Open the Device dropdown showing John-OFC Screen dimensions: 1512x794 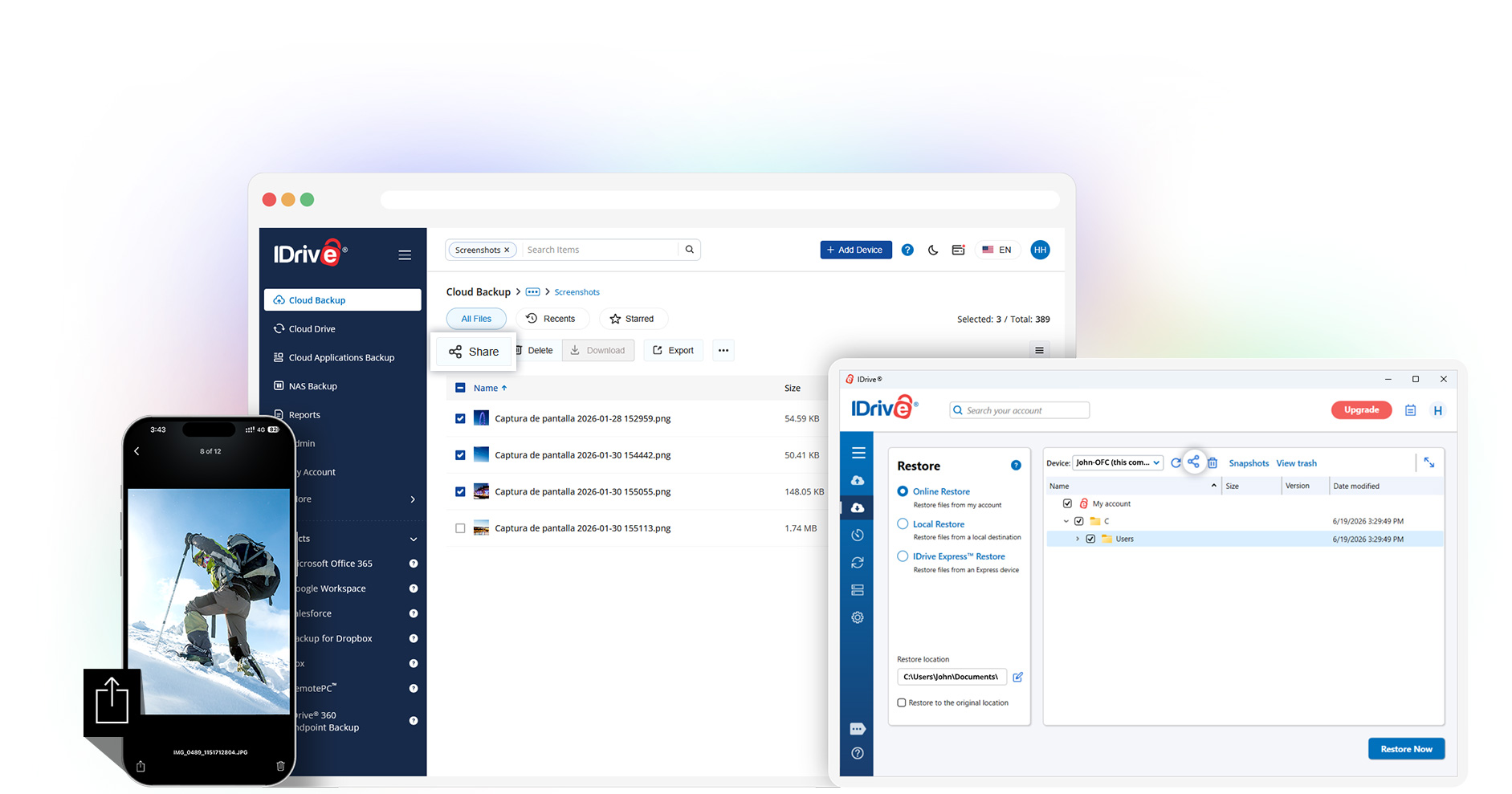1118,462
